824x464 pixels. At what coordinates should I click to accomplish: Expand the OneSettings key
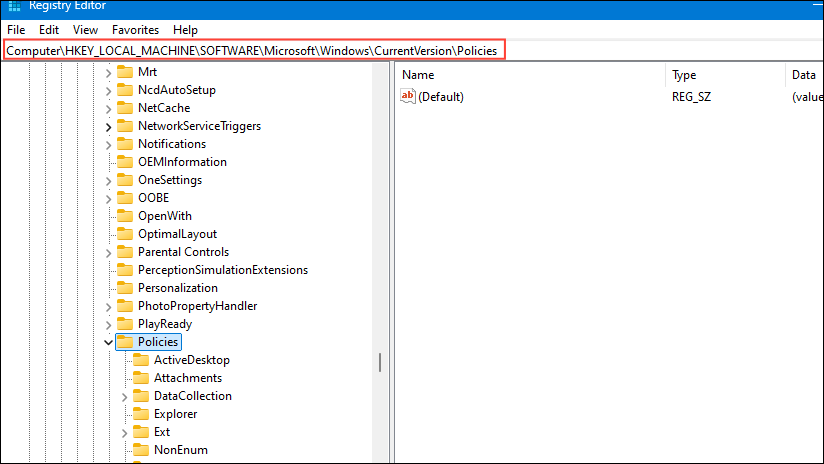click(x=108, y=180)
